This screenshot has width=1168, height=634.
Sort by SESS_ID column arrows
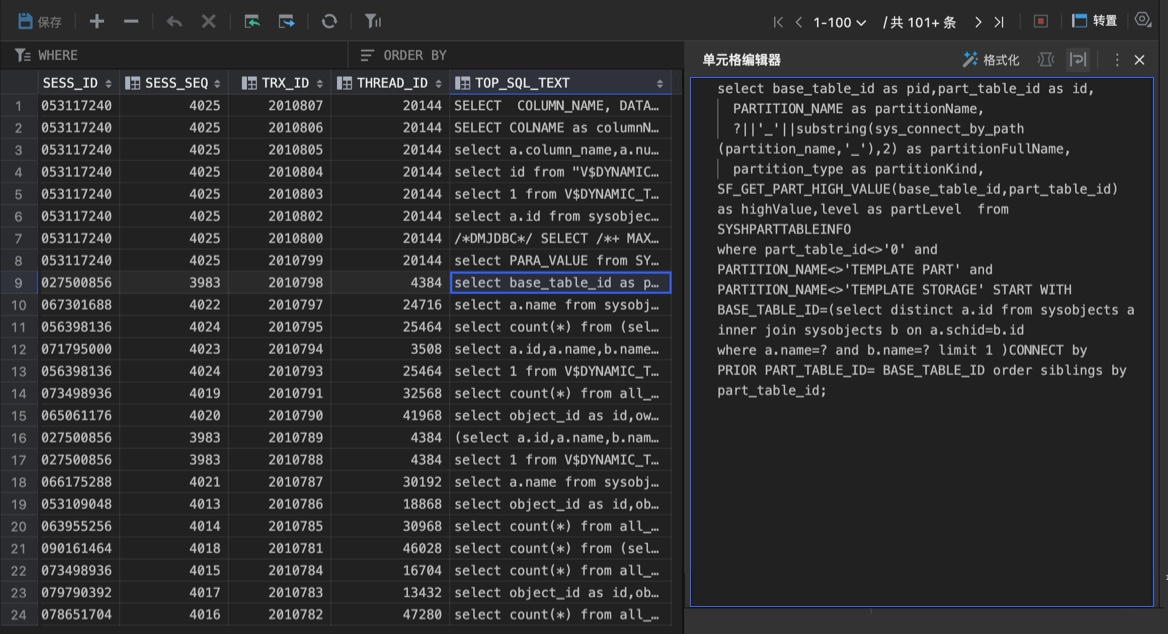tap(109, 83)
